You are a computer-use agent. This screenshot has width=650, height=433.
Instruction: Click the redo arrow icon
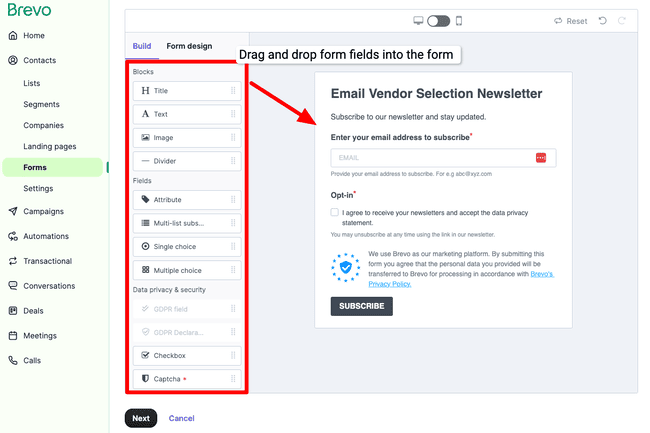click(622, 21)
